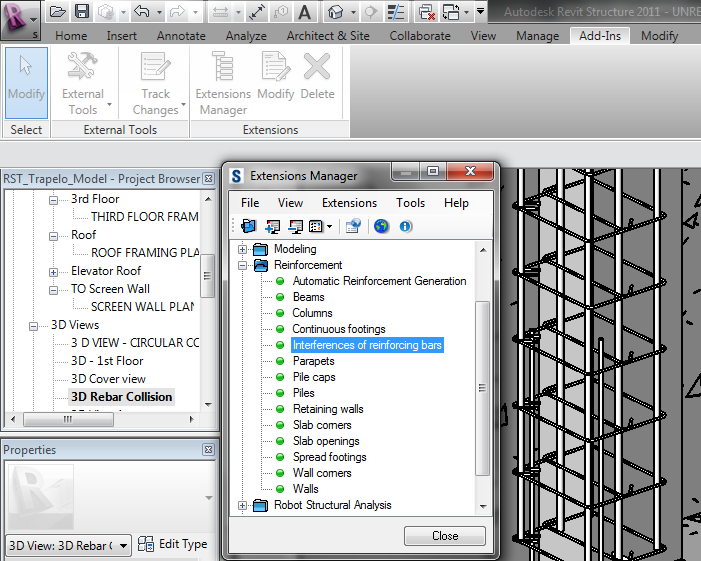Collapse the Roof node in Project Browser
This screenshot has height=561, width=701.
[53, 236]
